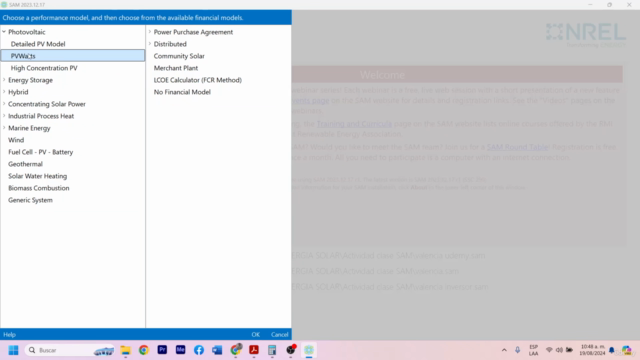Expand the Distributed financial model arrow

(150, 44)
